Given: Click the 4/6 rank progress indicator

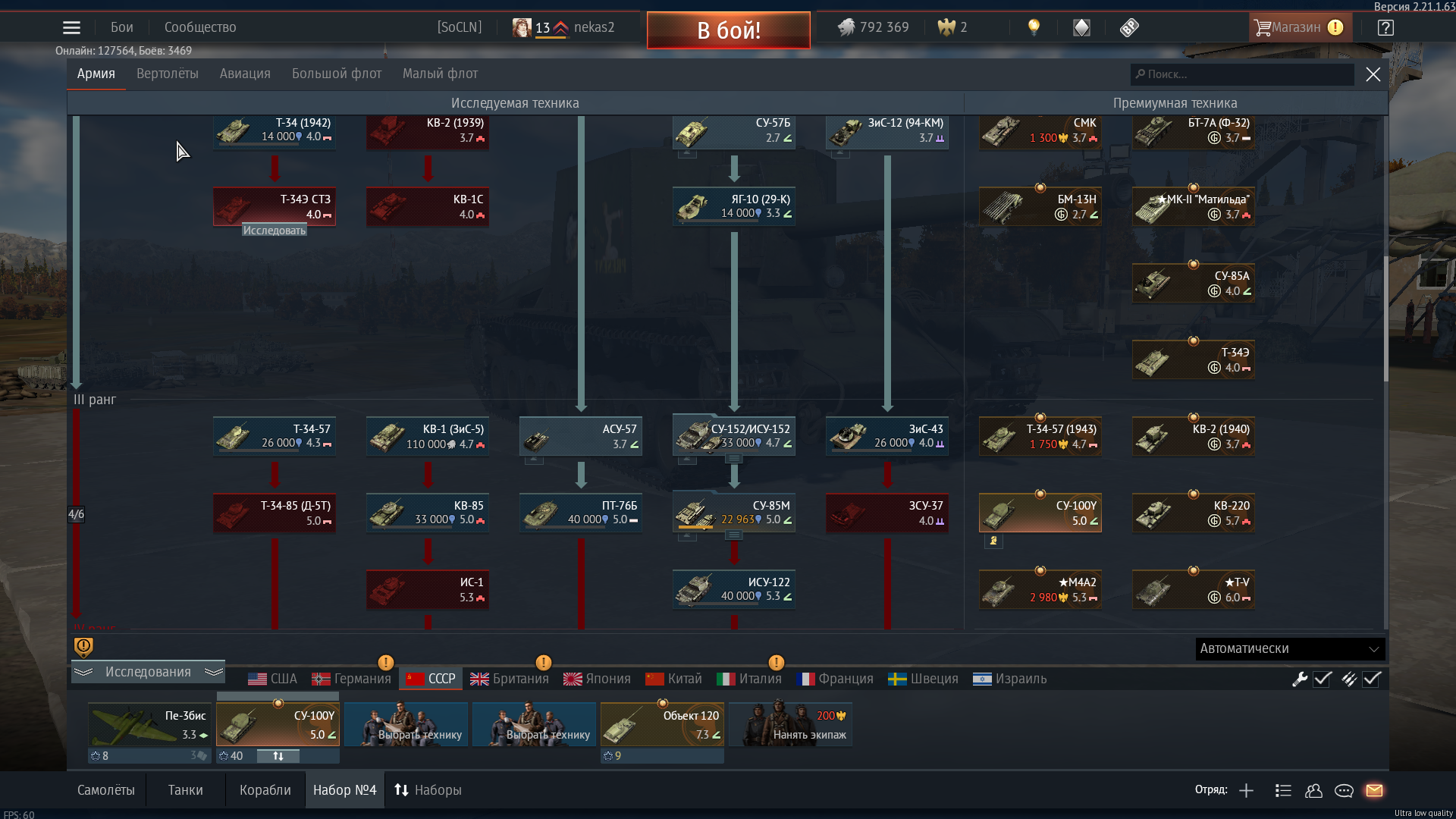Looking at the screenshot, I should click(x=76, y=514).
